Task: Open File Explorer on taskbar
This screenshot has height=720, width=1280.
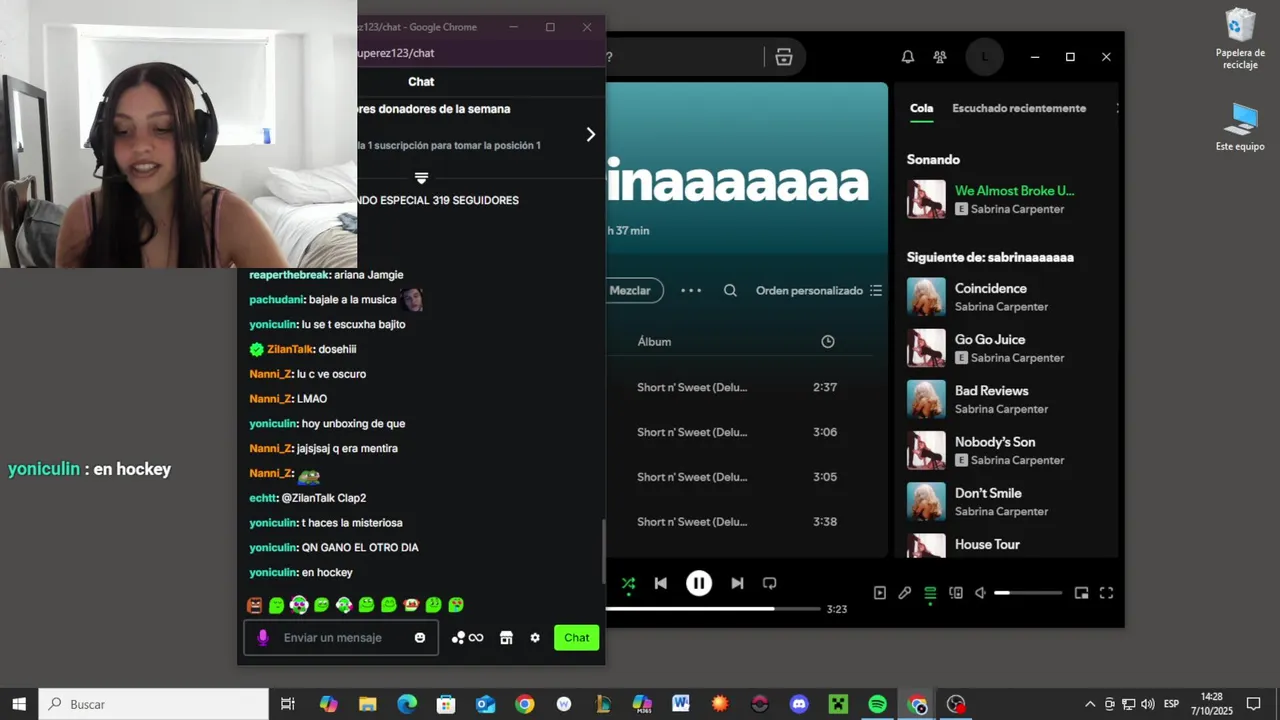Action: [x=367, y=704]
